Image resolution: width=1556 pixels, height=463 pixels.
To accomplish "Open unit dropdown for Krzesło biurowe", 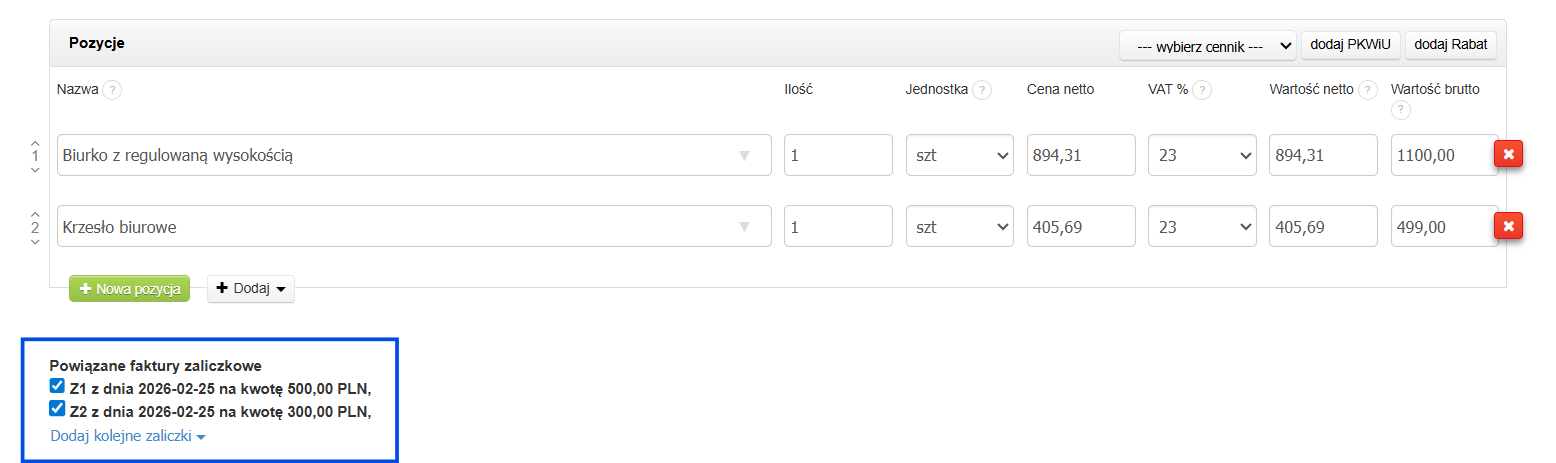I will (959, 227).
